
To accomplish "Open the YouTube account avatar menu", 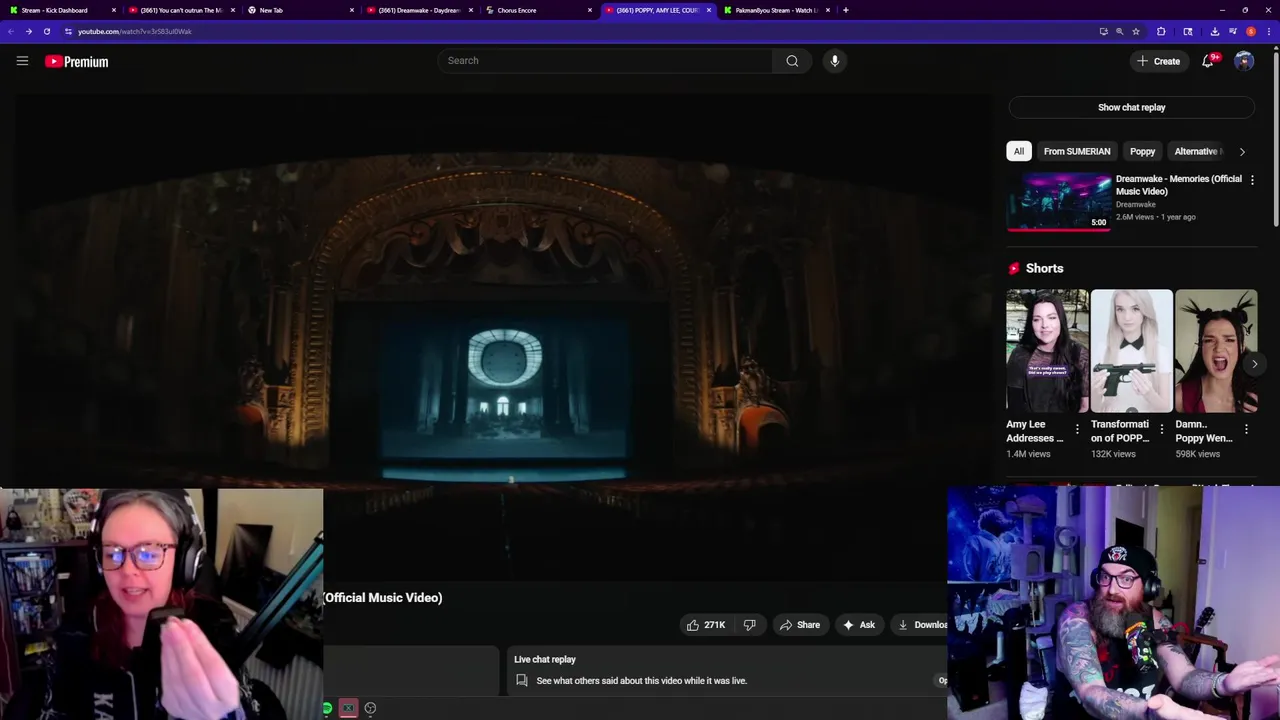I will [x=1244, y=61].
